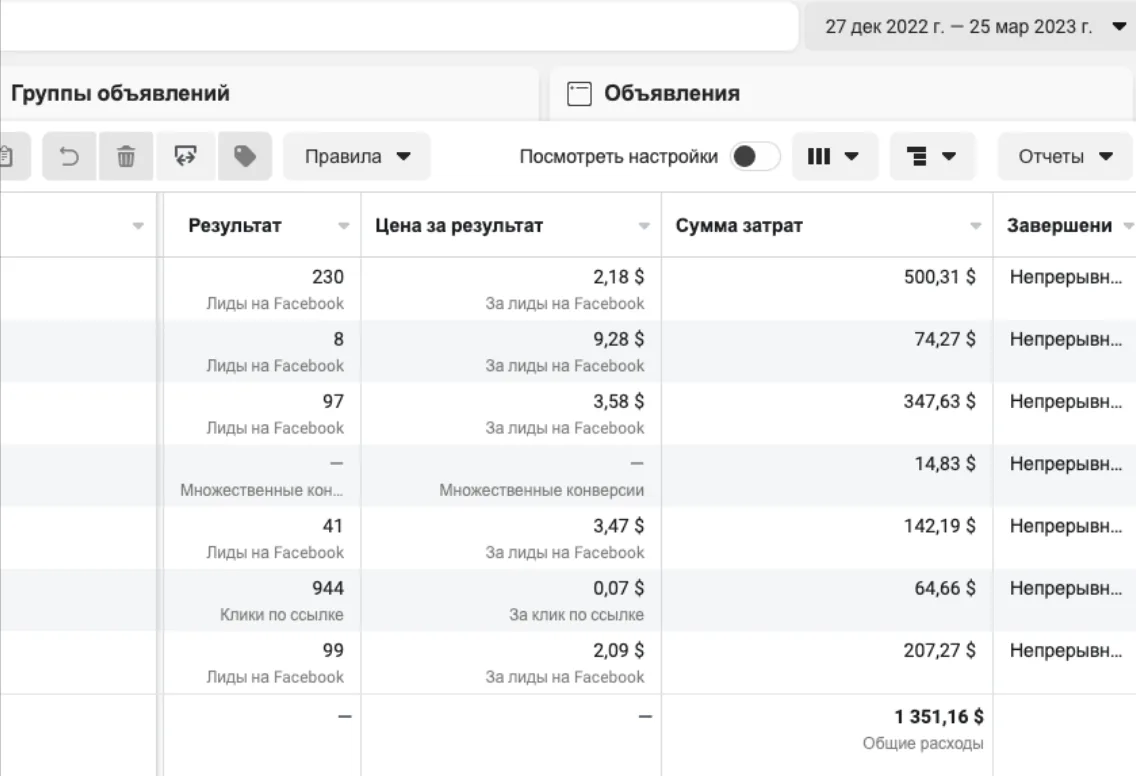Click spend amount 142,19 $
The width and height of the screenshot is (1136, 776).
click(x=939, y=526)
